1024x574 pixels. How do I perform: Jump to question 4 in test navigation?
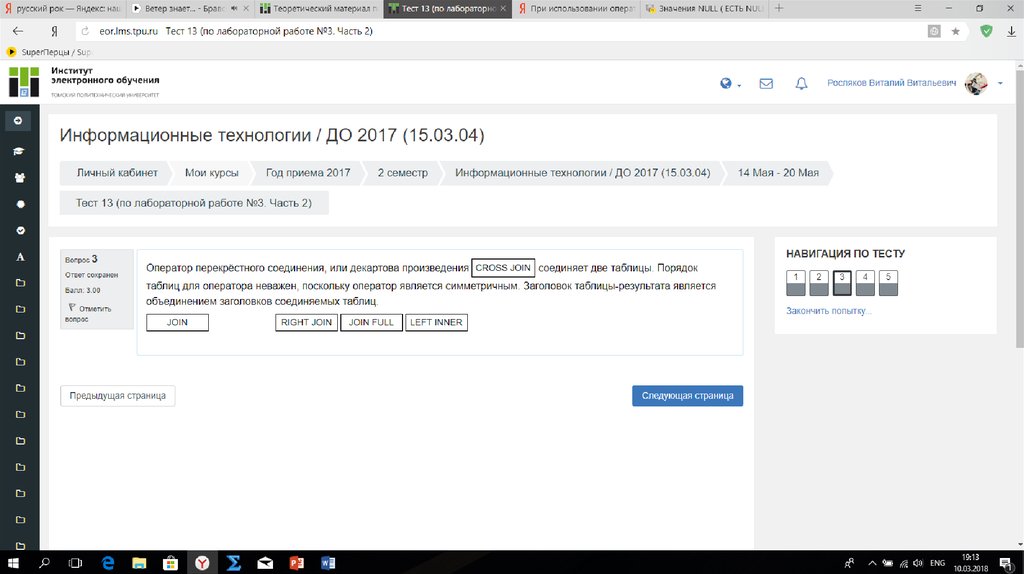tap(865, 283)
